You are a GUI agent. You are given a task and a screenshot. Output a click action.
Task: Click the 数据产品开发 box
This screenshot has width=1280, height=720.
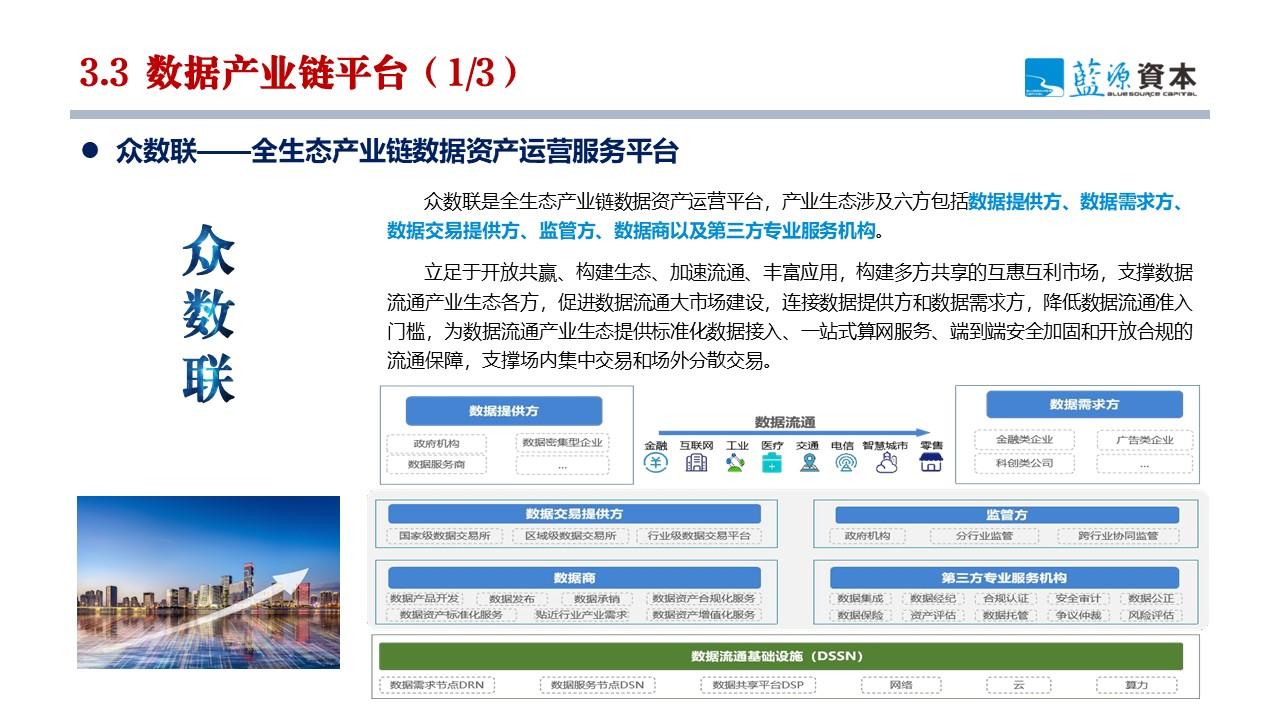pos(424,599)
